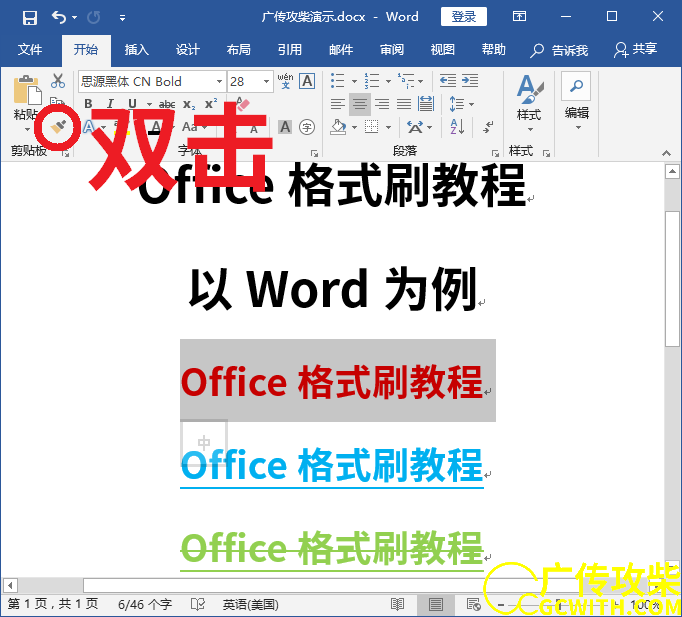
Task: Sort text with the A-Z icon
Action: 457,127
